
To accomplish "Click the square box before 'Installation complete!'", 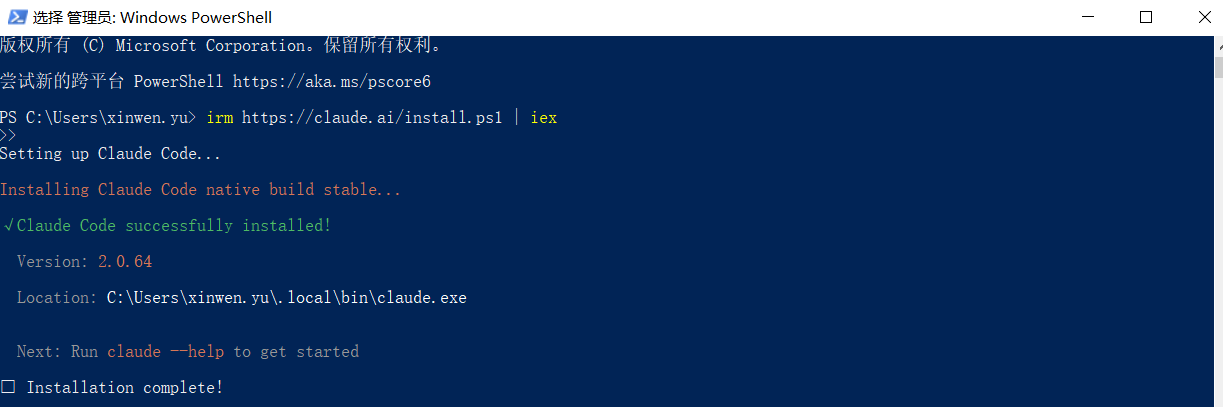I will tap(8, 387).
